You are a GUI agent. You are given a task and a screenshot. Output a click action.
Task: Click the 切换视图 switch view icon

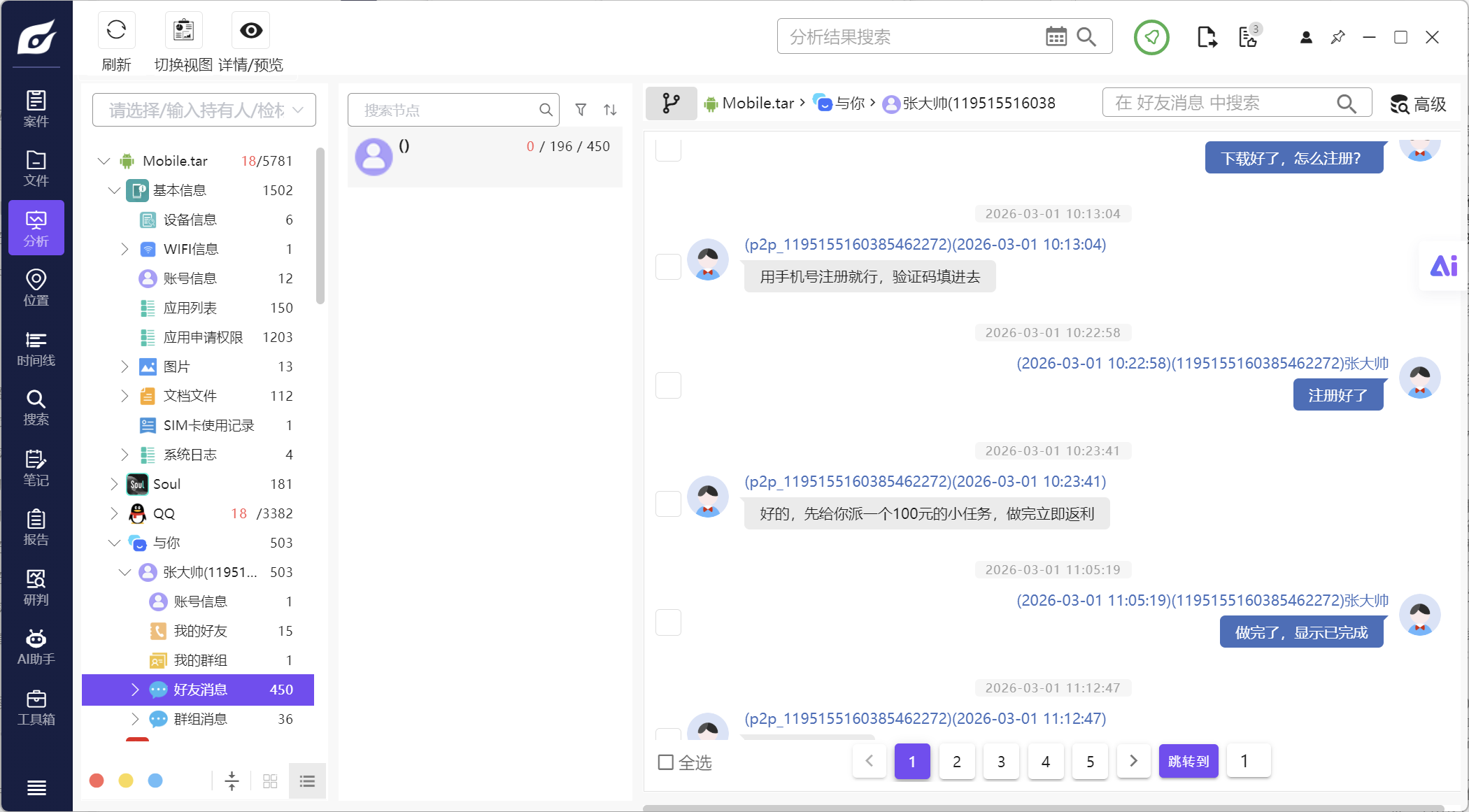coord(183,30)
